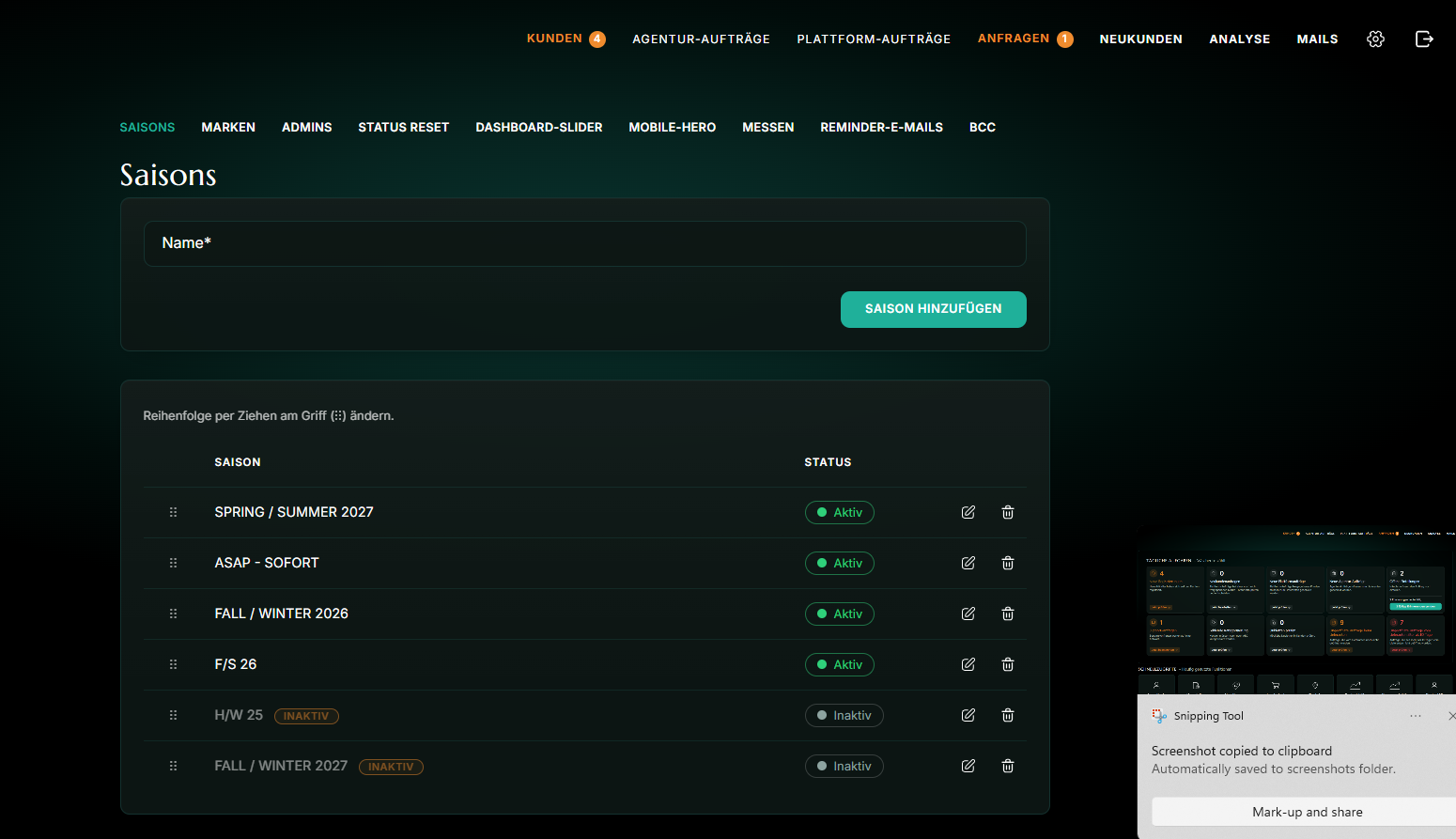
Task: Switch to the Marken tab
Action: (x=228, y=127)
